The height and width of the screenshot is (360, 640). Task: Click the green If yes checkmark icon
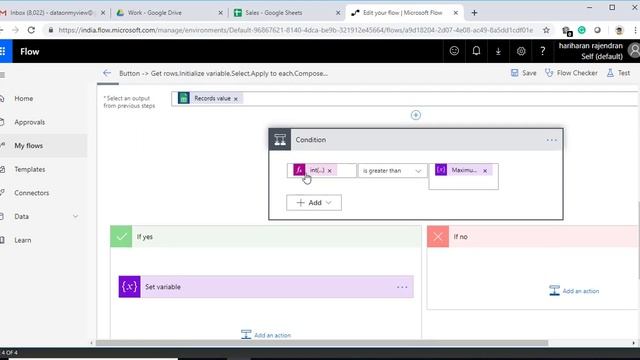[x=121, y=236]
